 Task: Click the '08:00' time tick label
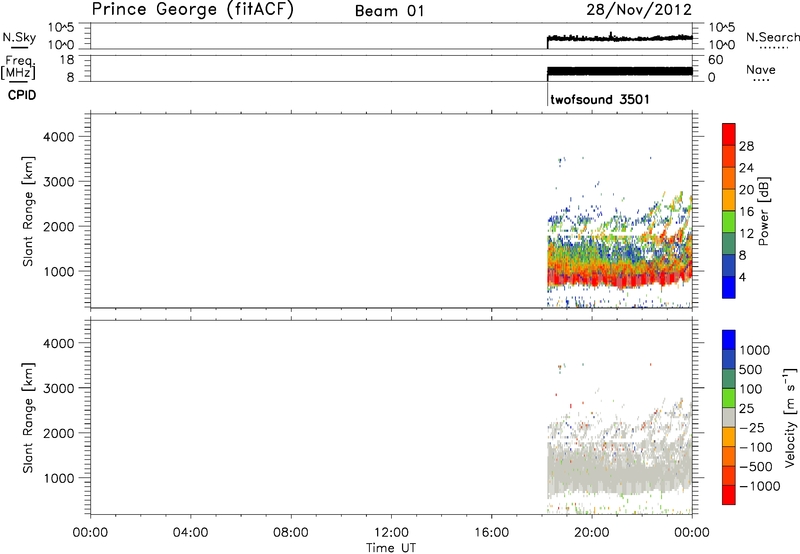click(x=291, y=533)
